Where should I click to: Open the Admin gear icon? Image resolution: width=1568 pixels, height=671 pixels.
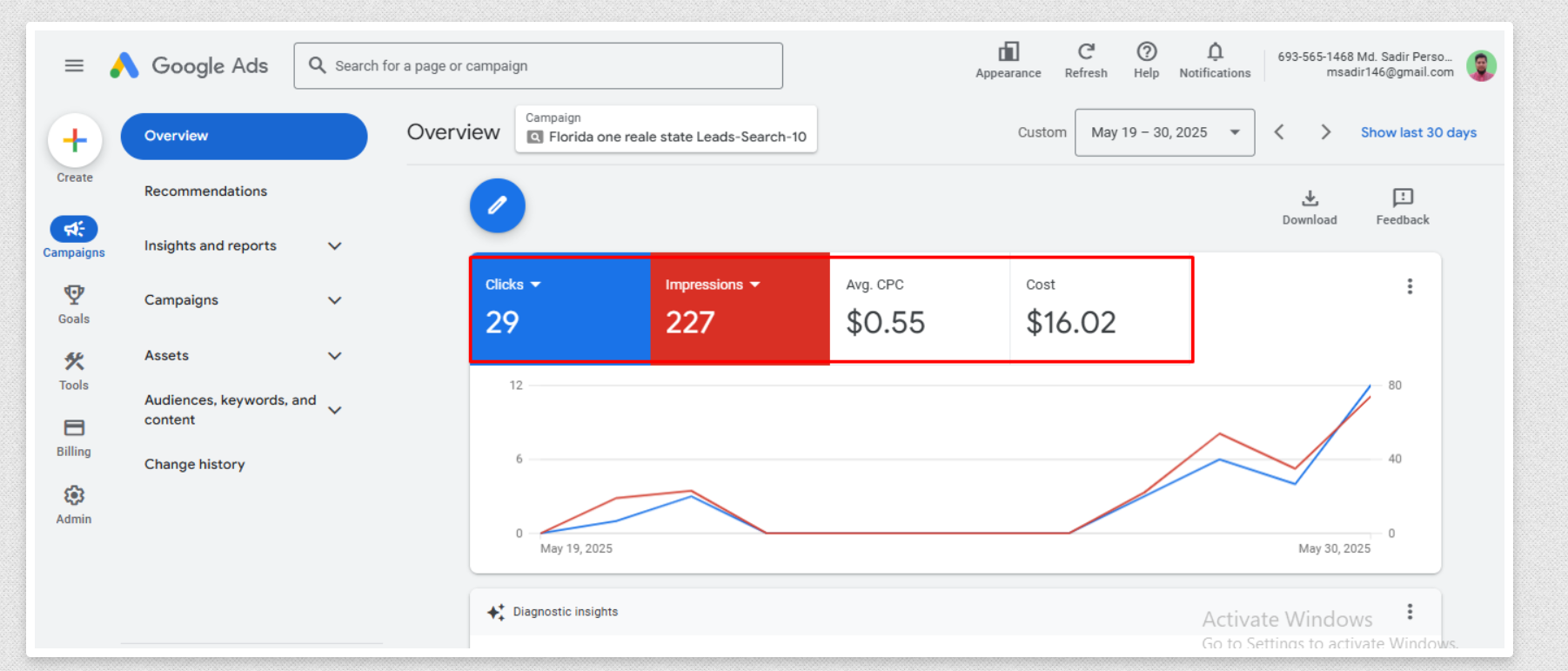(74, 495)
